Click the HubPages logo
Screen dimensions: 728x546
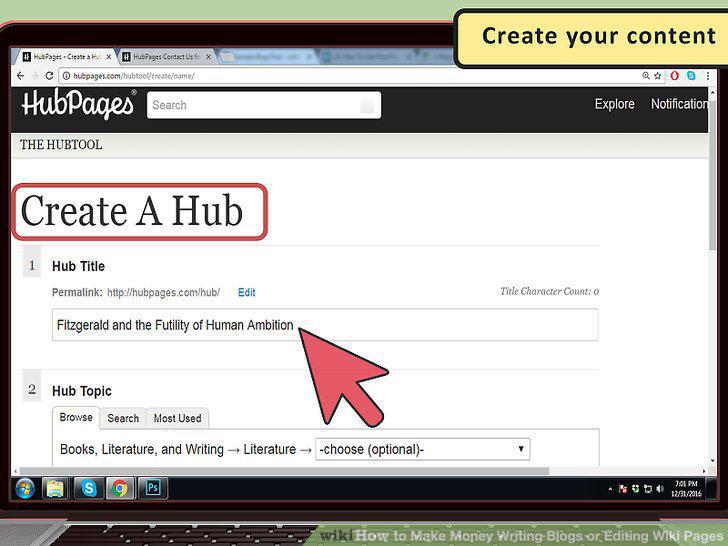tap(78, 104)
